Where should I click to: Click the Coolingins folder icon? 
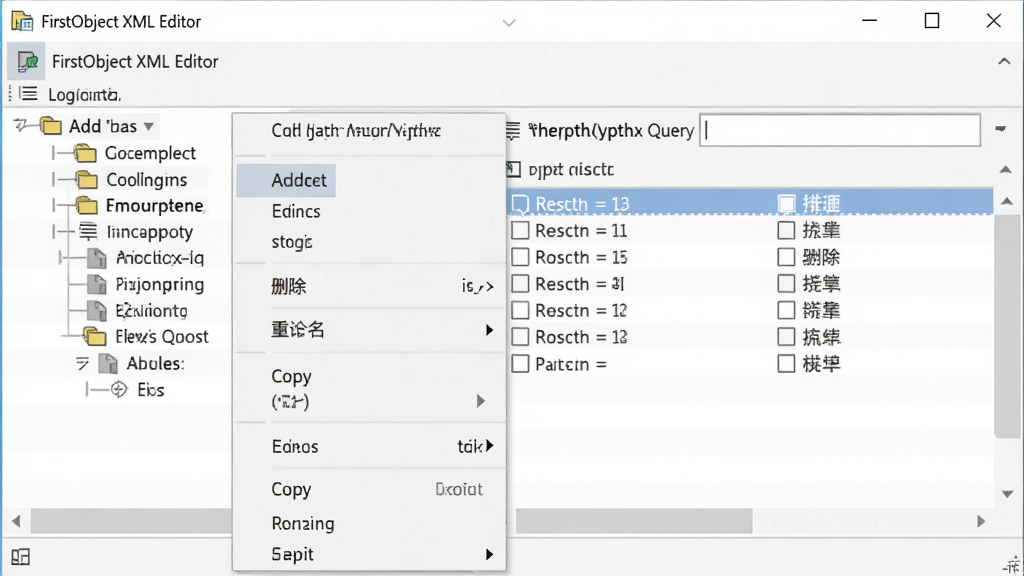click(x=86, y=180)
